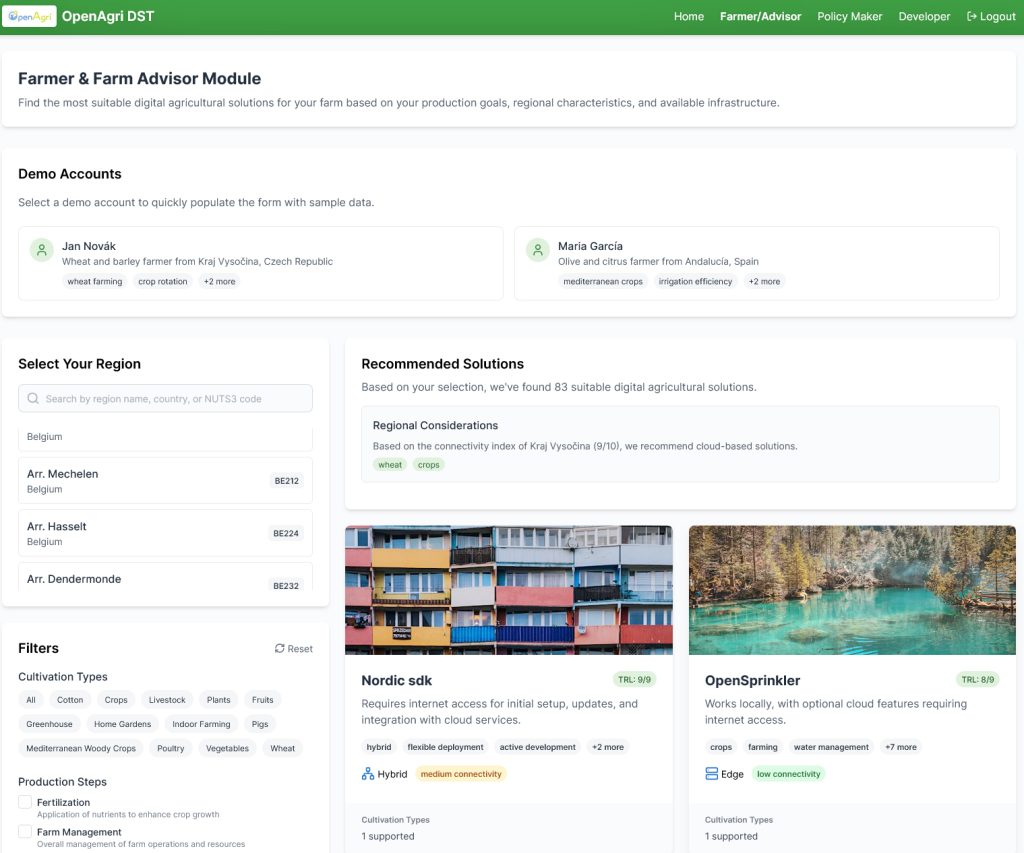Check the Farm Management production step
Viewport: 1024px width, 853px height.
[25, 832]
